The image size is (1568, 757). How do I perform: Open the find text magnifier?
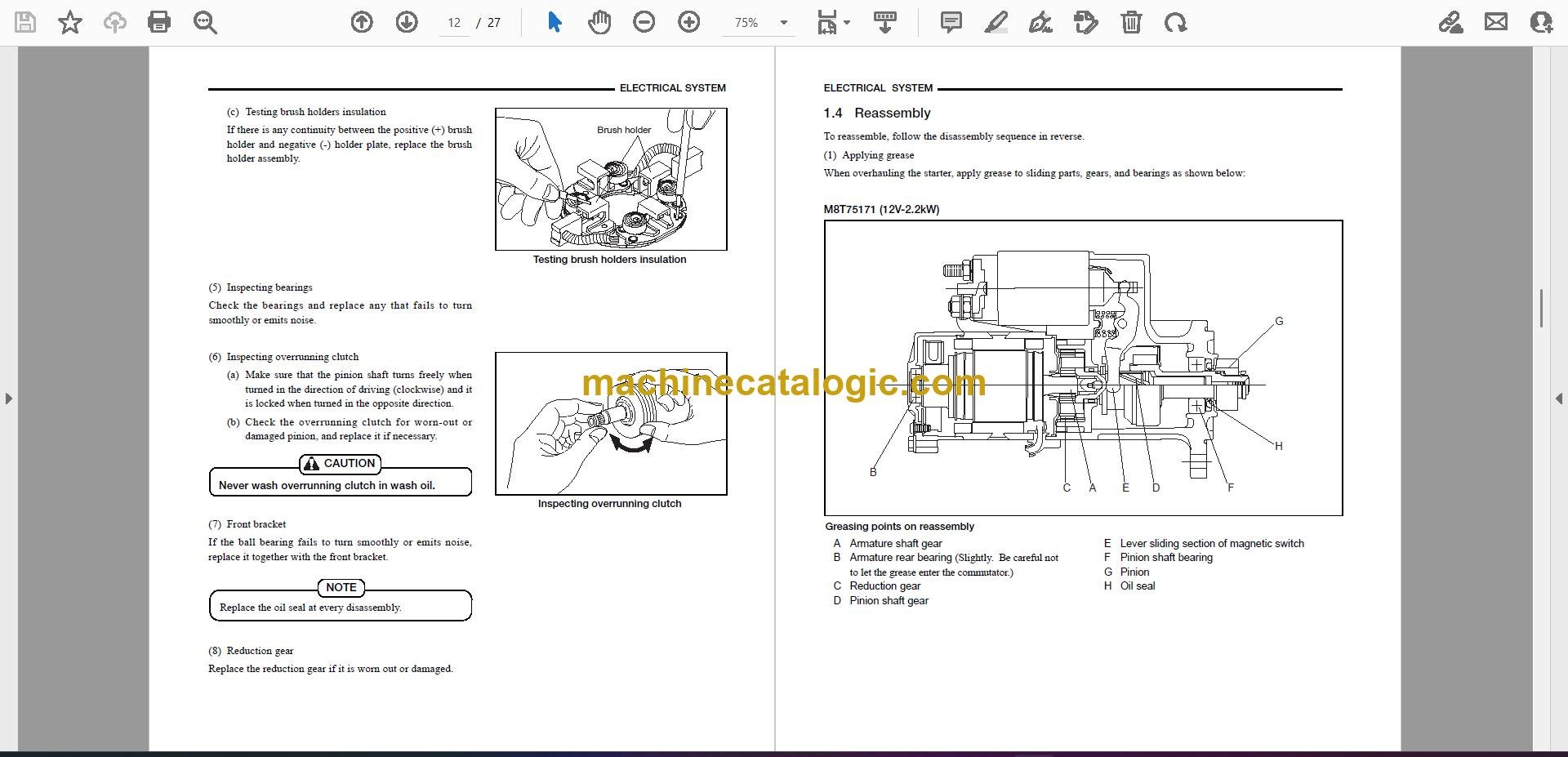[x=205, y=23]
